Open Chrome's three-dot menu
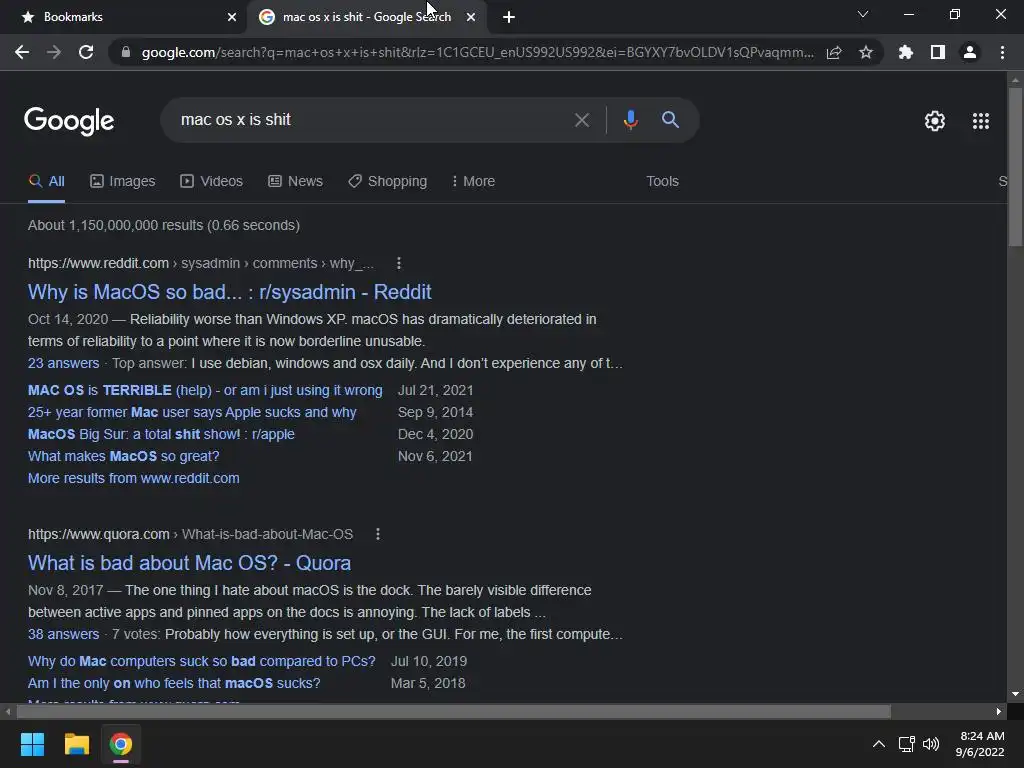This screenshot has width=1024, height=768. coord(1002,52)
